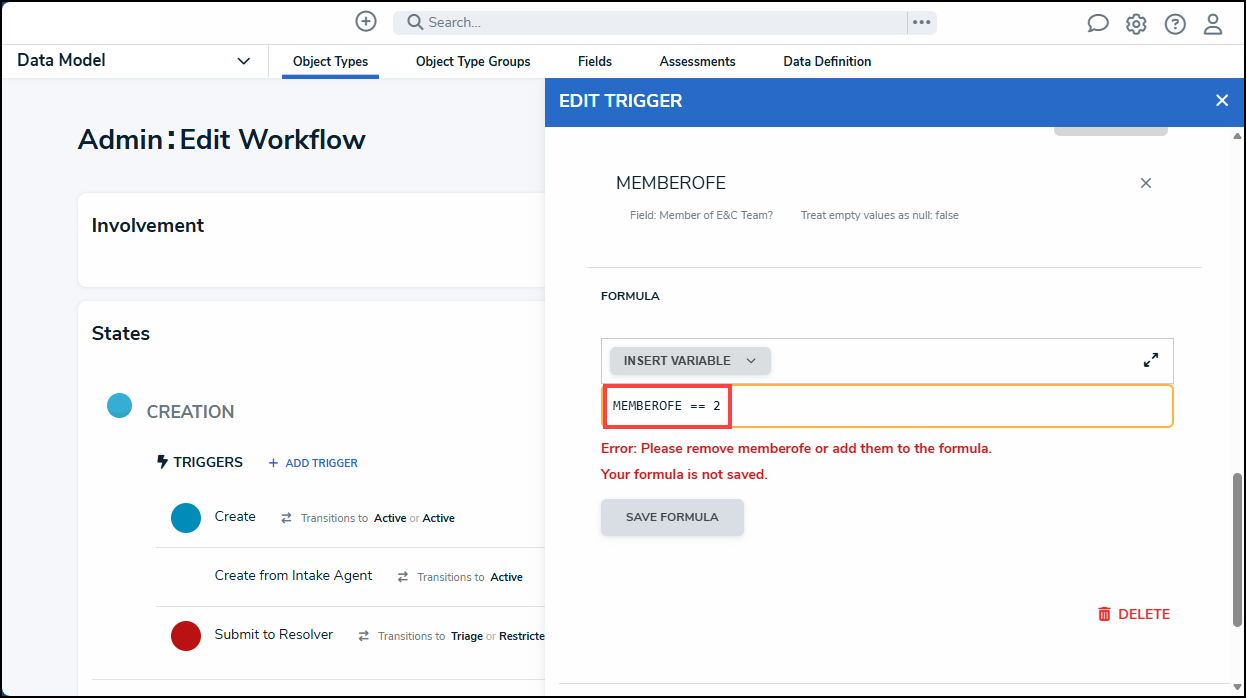Open the user profile icon

pos(1213,24)
